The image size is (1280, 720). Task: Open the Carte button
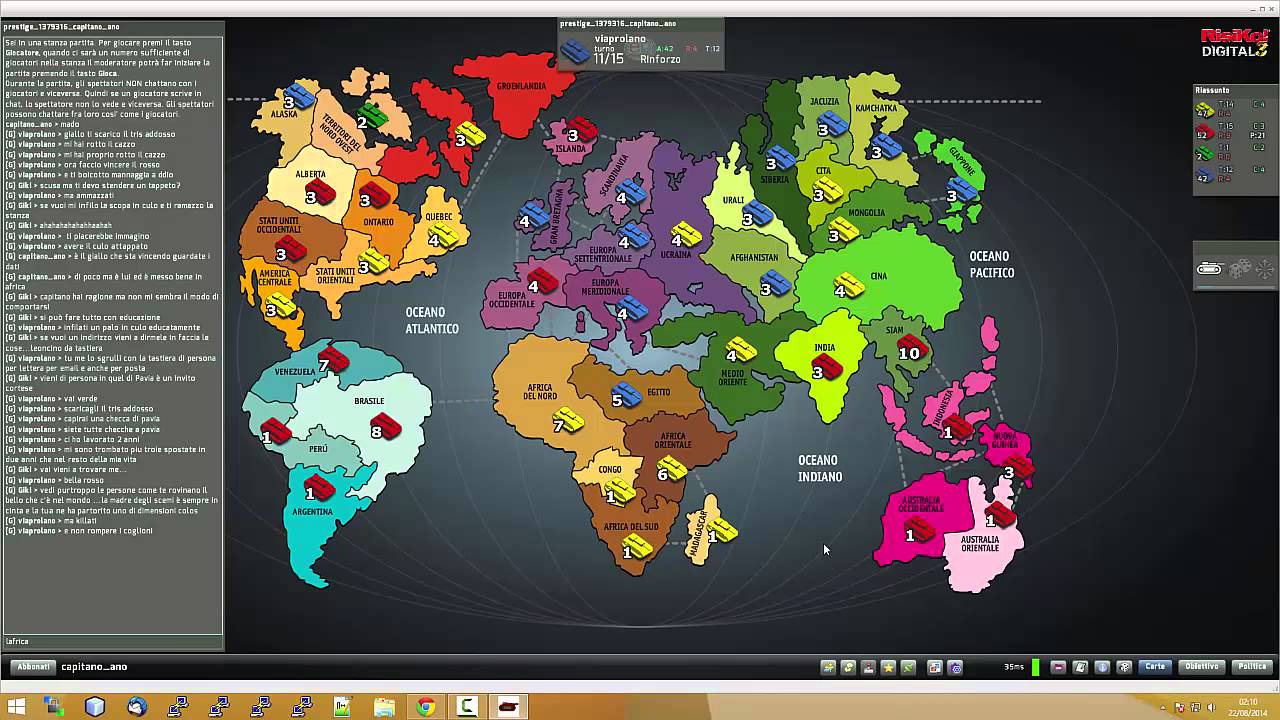click(1155, 667)
